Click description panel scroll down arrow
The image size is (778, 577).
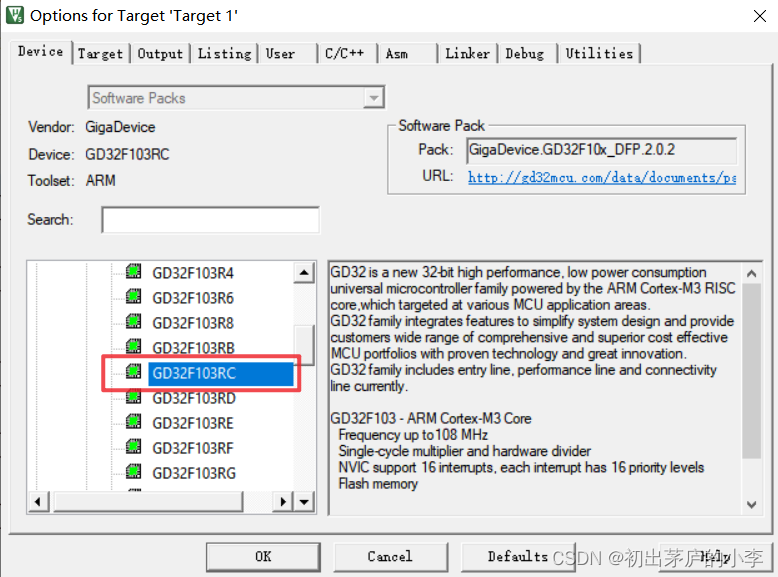[752, 505]
